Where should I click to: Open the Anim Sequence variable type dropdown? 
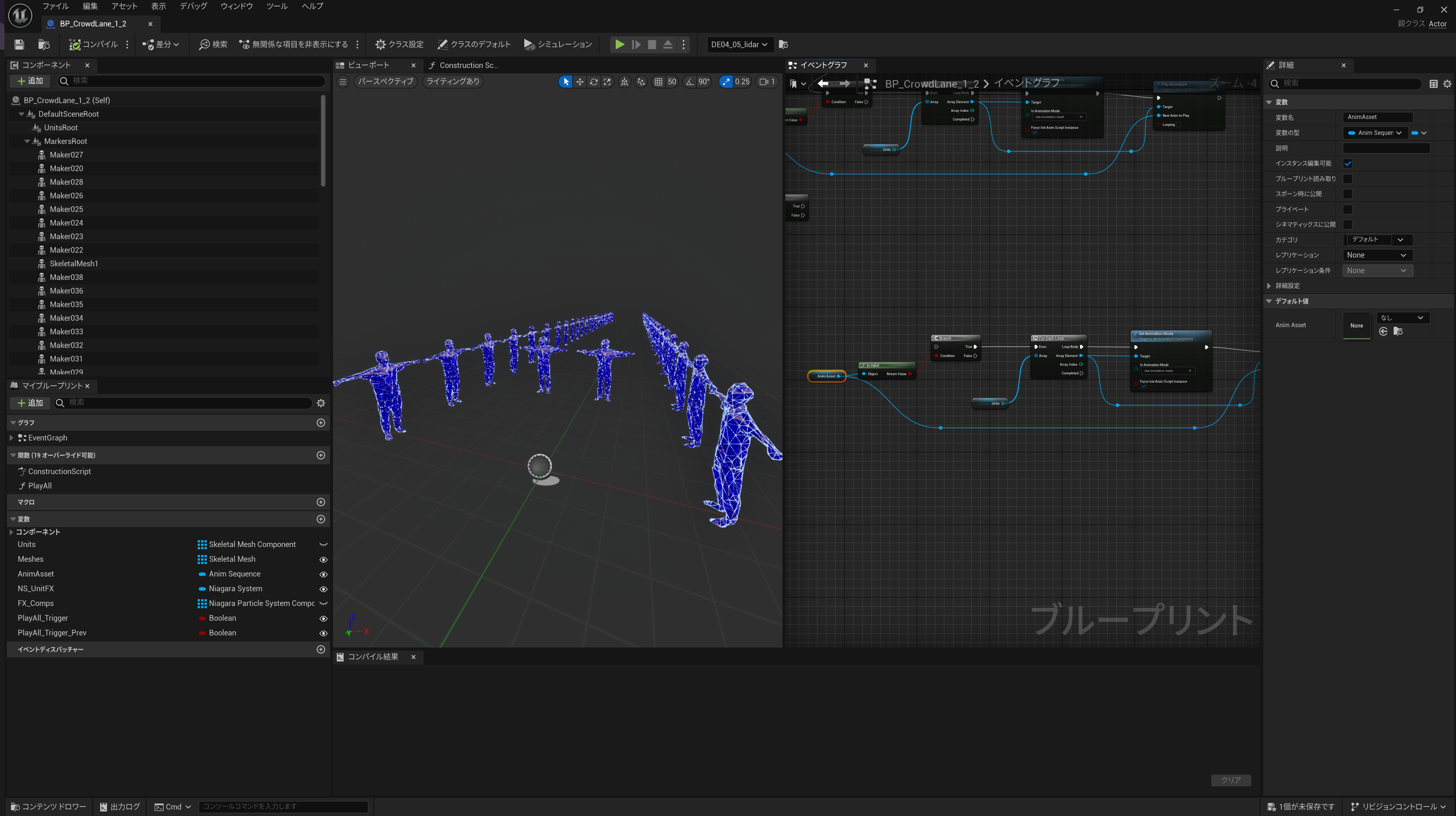(x=1375, y=133)
